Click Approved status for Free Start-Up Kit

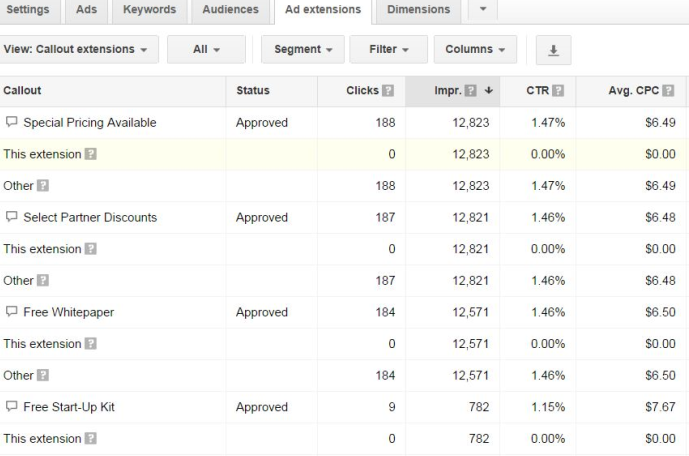click(x=262, y=408)
